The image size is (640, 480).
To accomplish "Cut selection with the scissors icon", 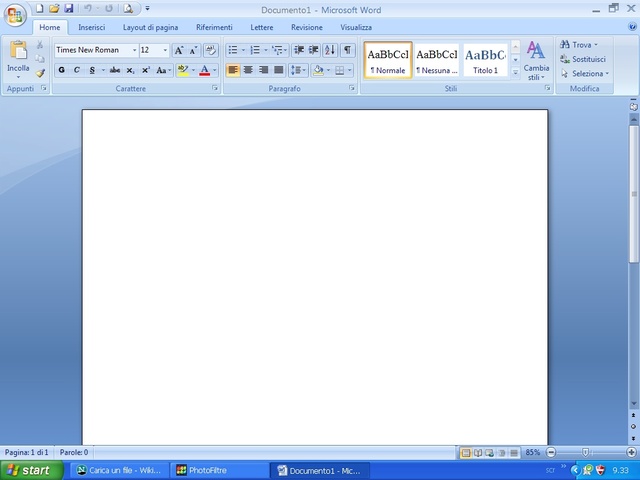I will pos(40,44).
